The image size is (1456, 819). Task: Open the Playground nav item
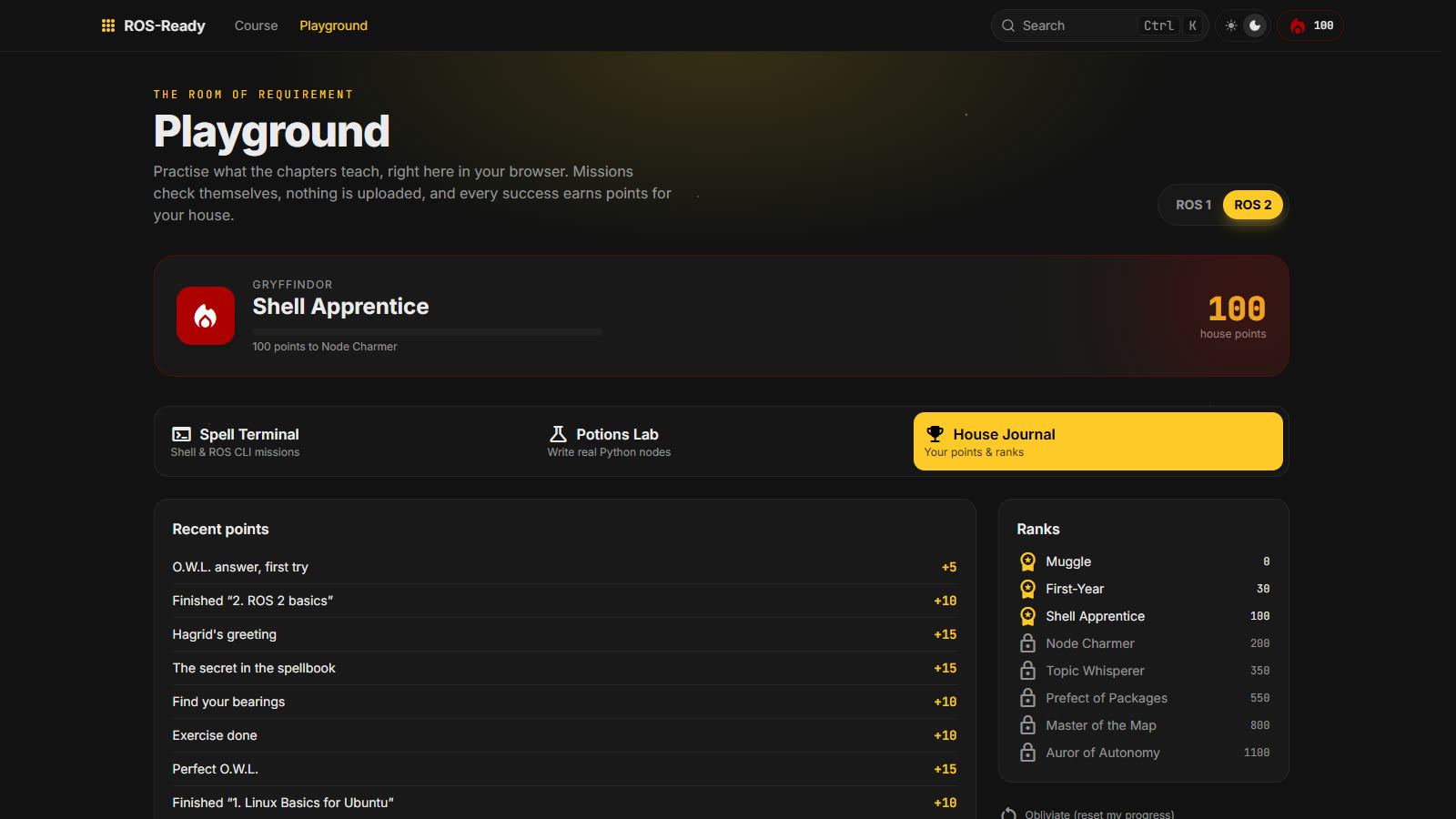[334, 25]
